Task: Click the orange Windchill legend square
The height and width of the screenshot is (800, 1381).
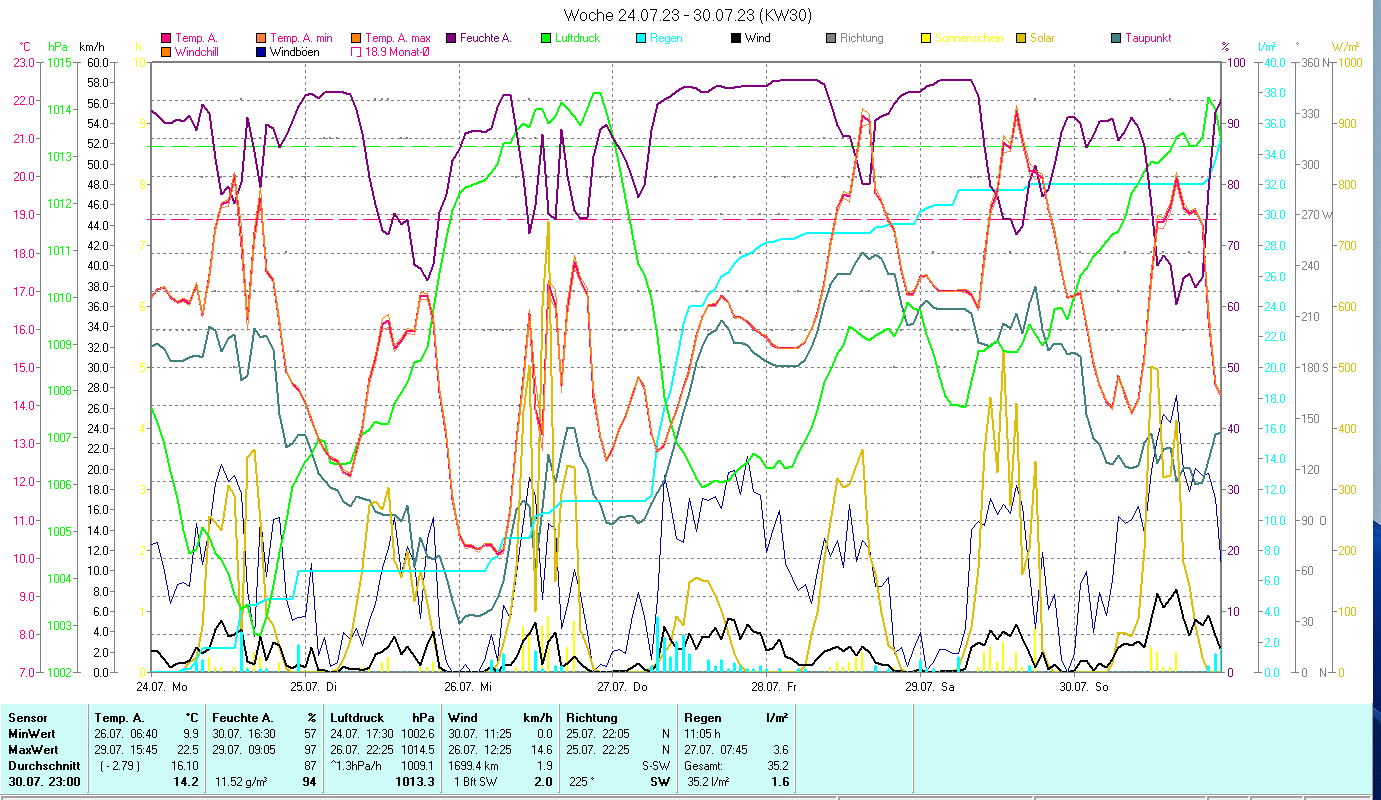Action: (166, 52)
